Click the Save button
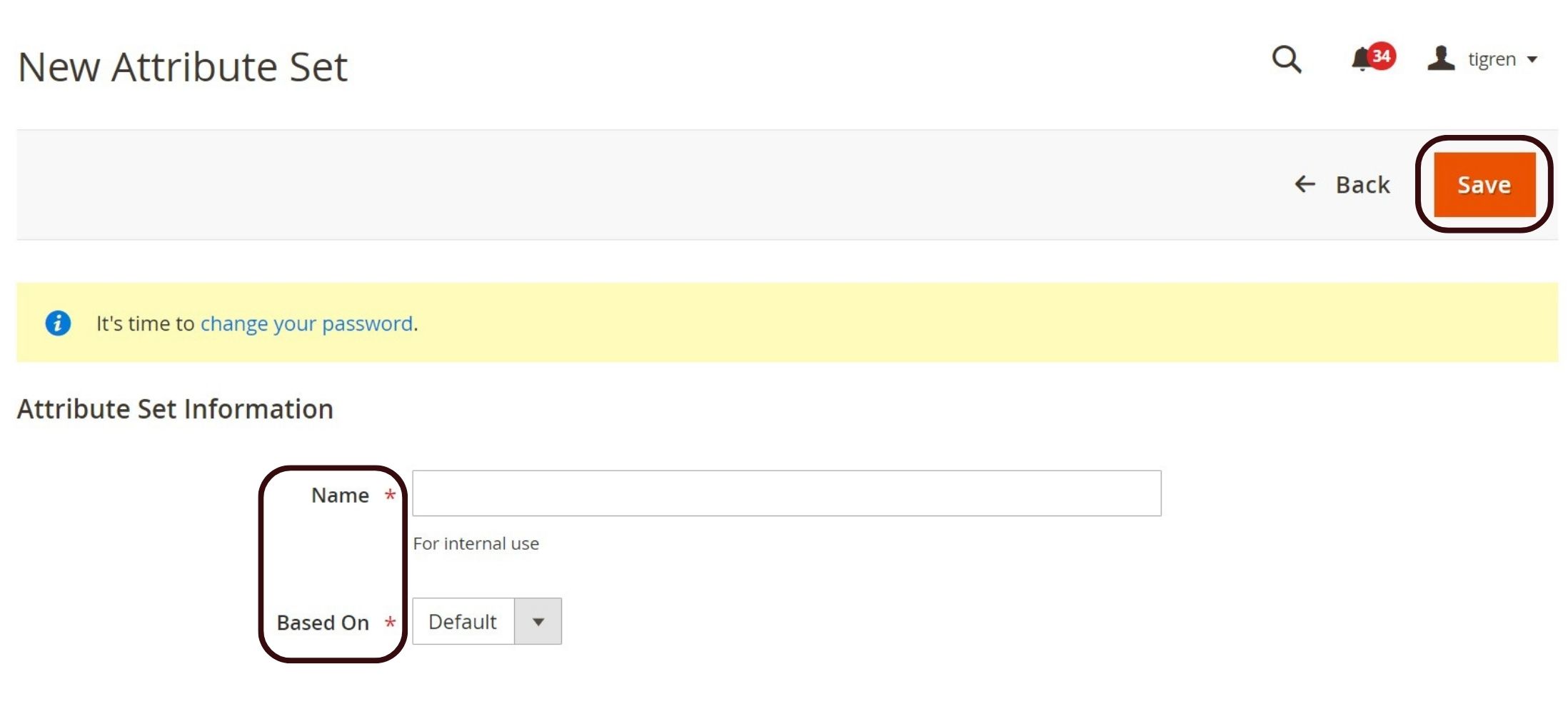 [1484, 185]
